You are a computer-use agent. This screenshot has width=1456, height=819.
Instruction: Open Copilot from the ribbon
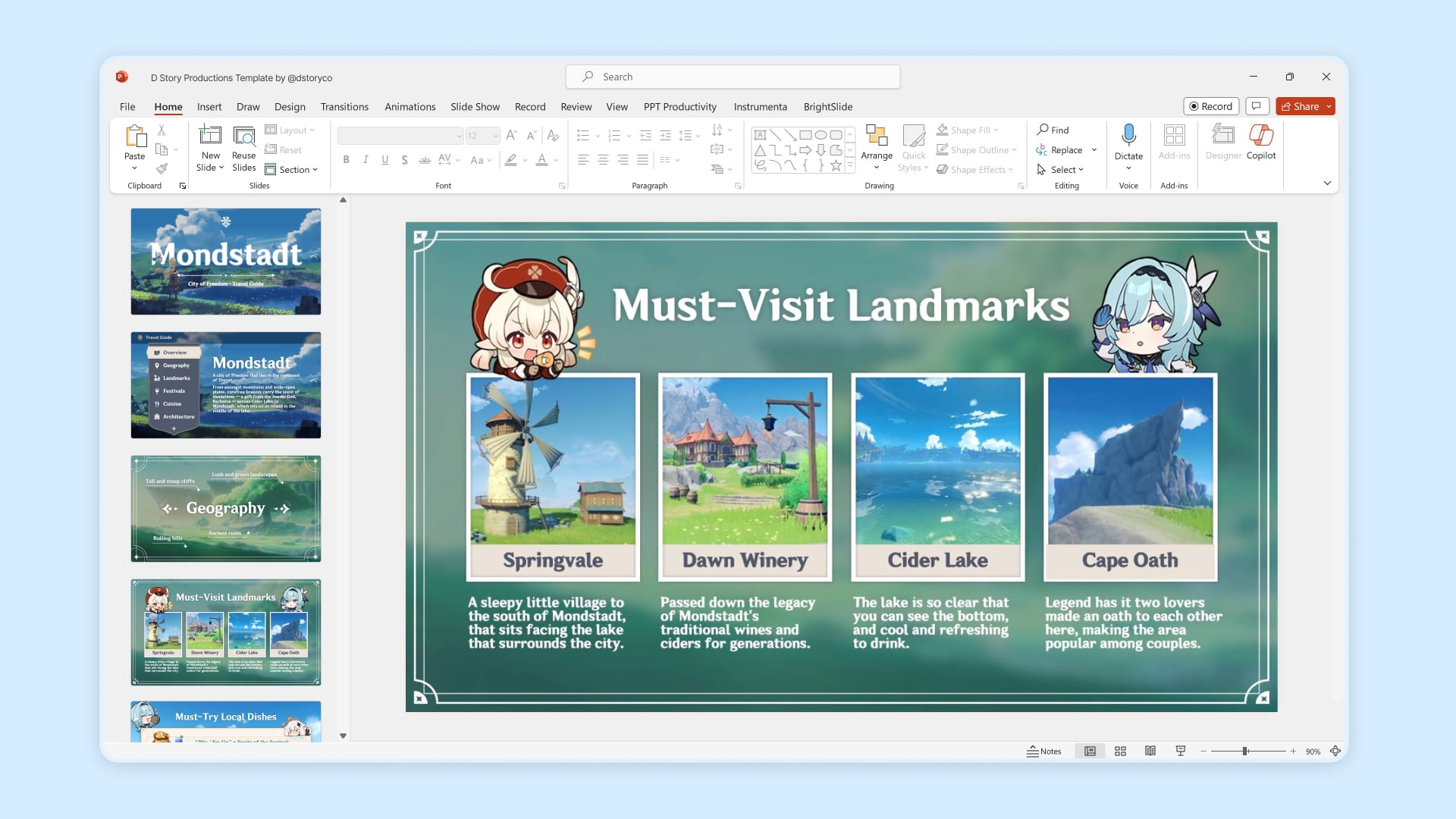(1261, 142)
